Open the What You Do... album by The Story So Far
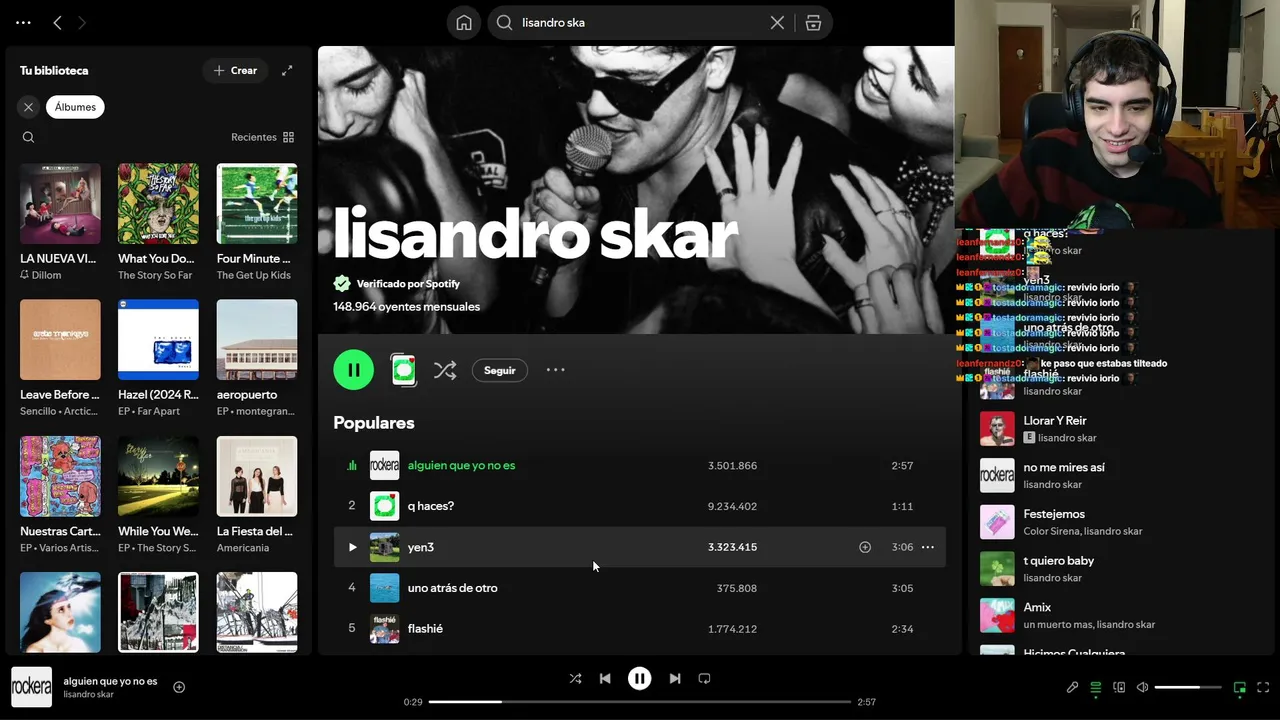The width and height of the screenshot is (1280, 720). [x=158, y=222]
